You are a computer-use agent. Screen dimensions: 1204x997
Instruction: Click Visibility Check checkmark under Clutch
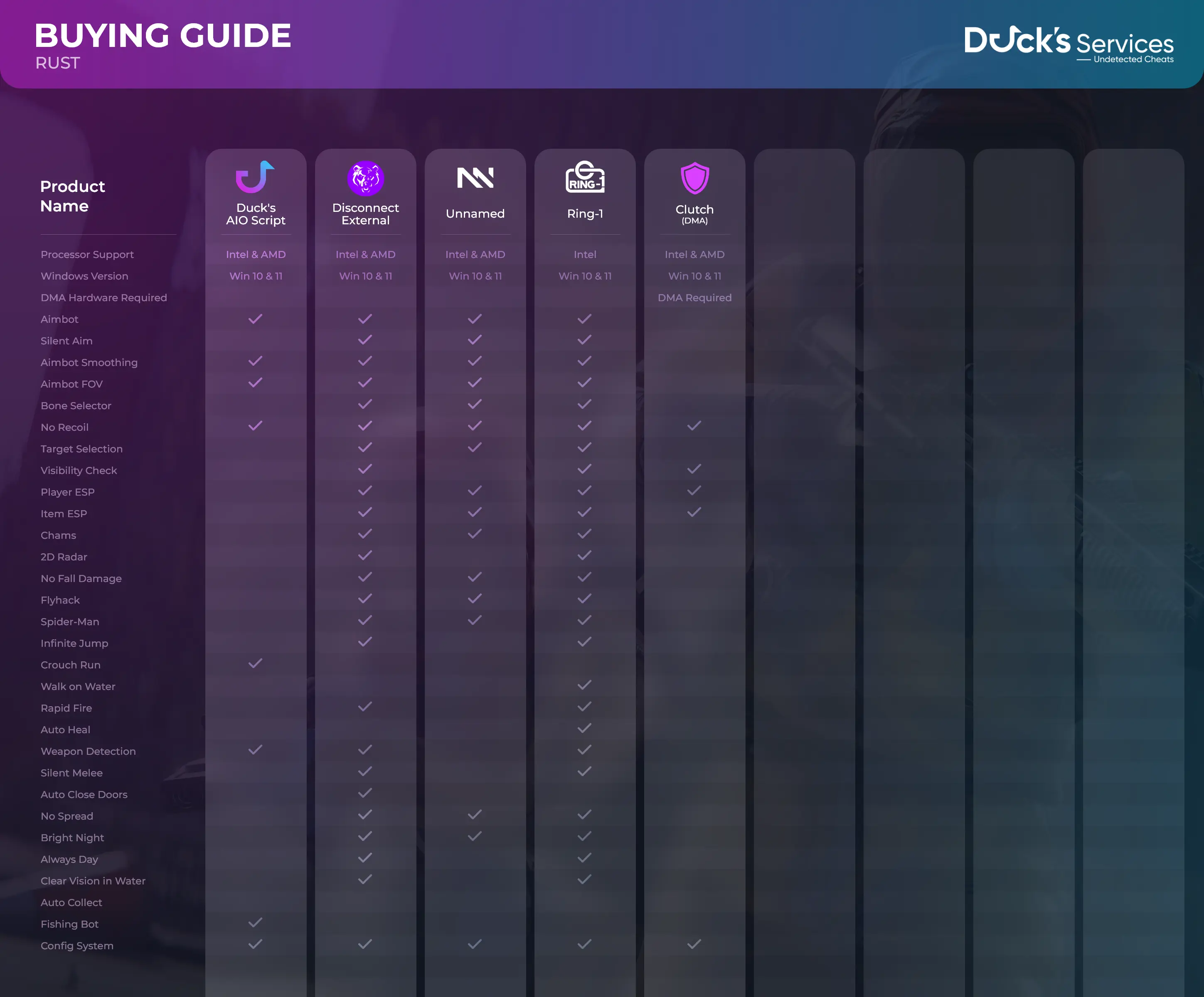pos(694,469)
